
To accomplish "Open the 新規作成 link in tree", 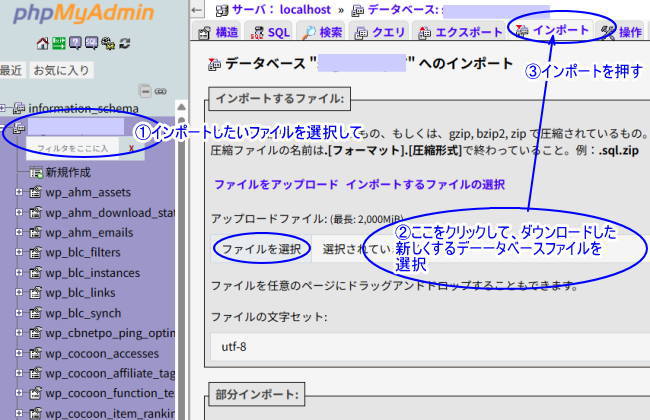I will tap(68, 172).
